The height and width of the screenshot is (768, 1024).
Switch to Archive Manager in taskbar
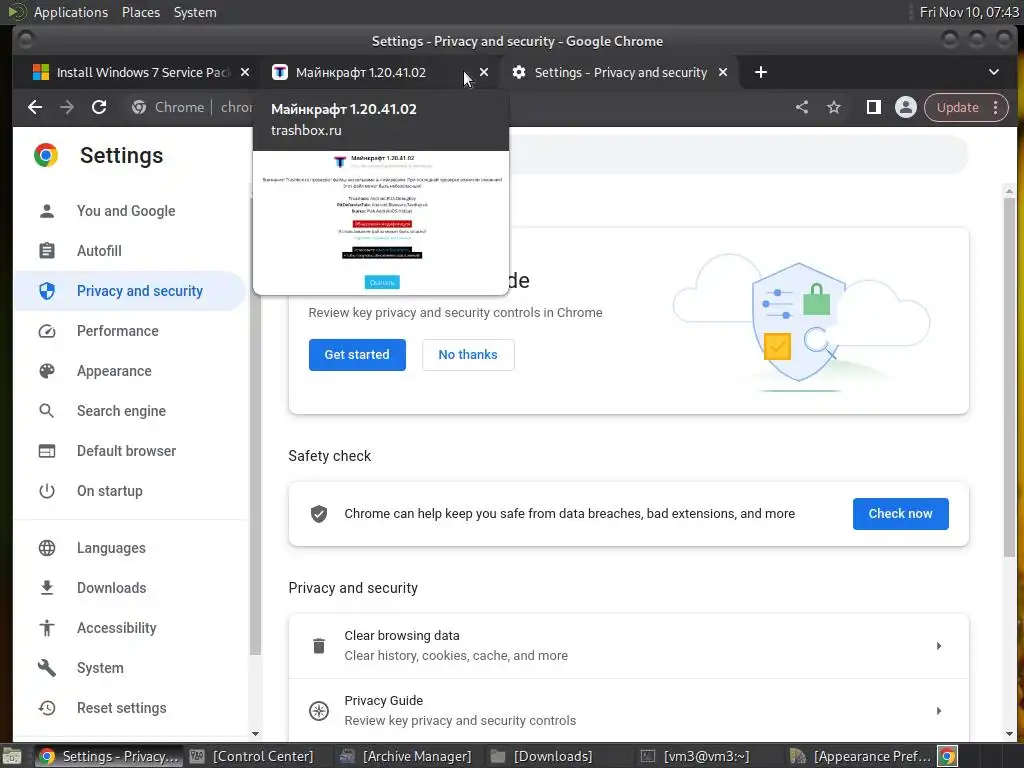click(x=406, y=756)
